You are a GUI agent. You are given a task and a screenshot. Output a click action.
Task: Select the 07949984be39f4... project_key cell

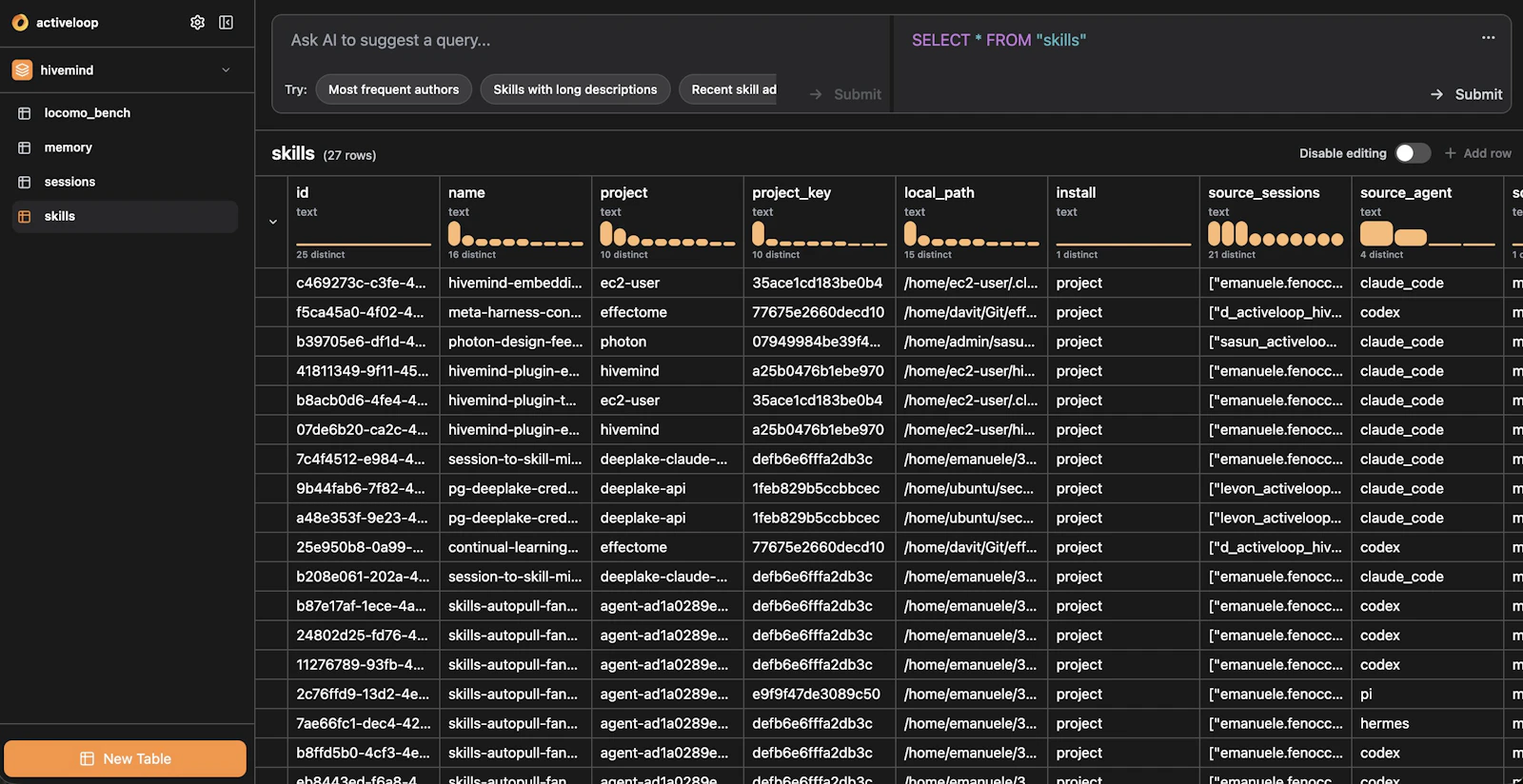pos(819,342)
